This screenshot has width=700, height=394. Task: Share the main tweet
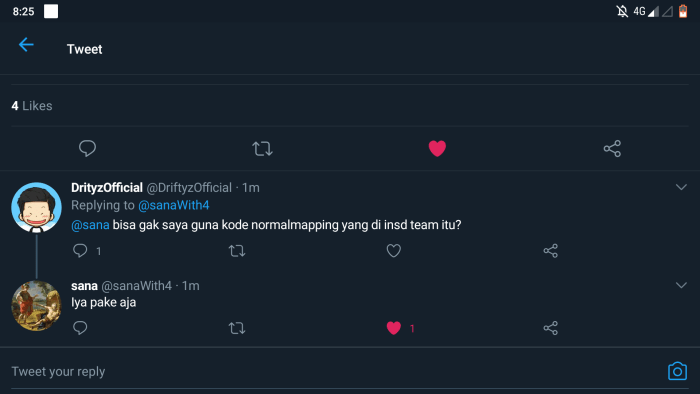(612, 149)
